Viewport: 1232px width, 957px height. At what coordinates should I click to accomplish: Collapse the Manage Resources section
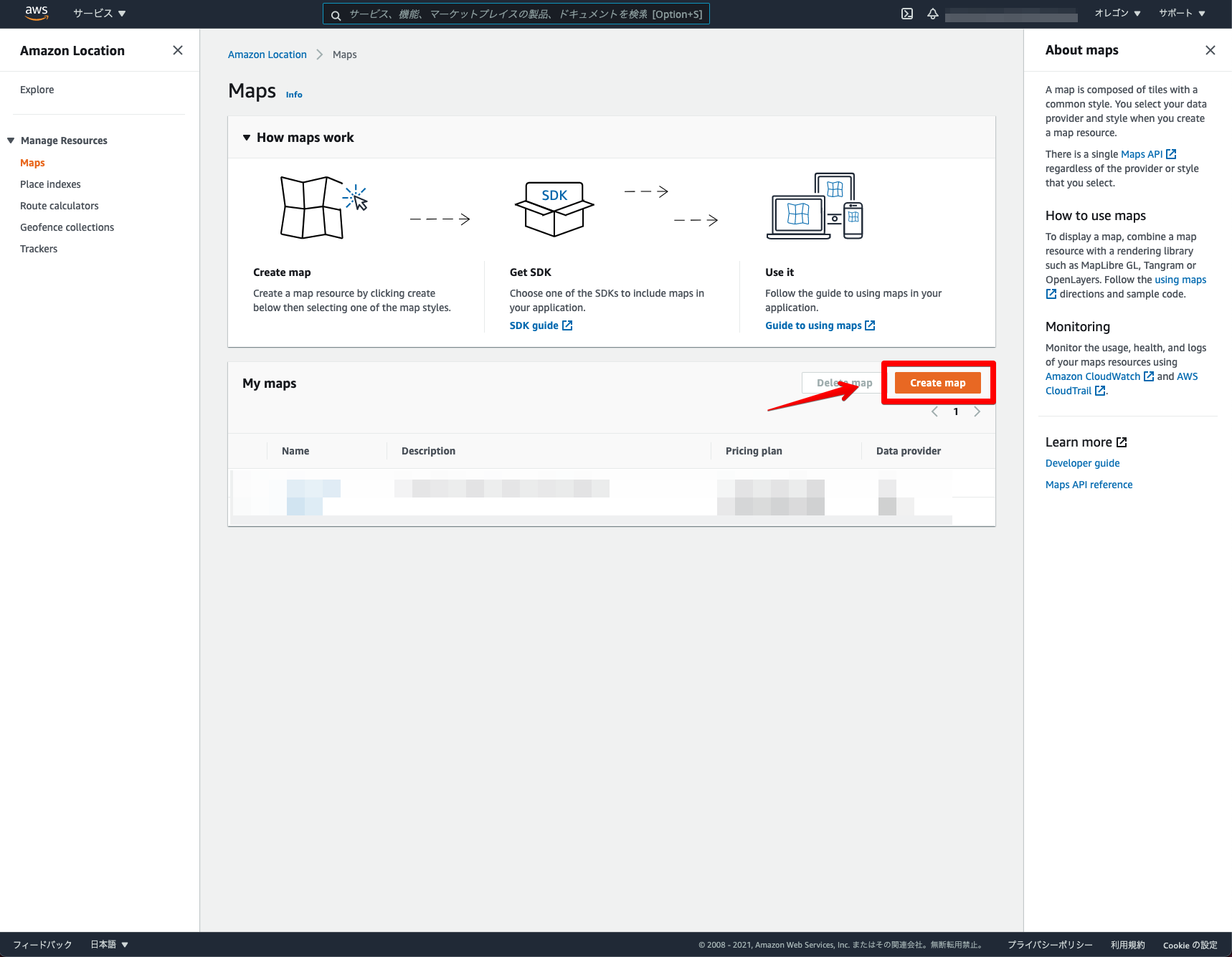(x=10, y=140)
